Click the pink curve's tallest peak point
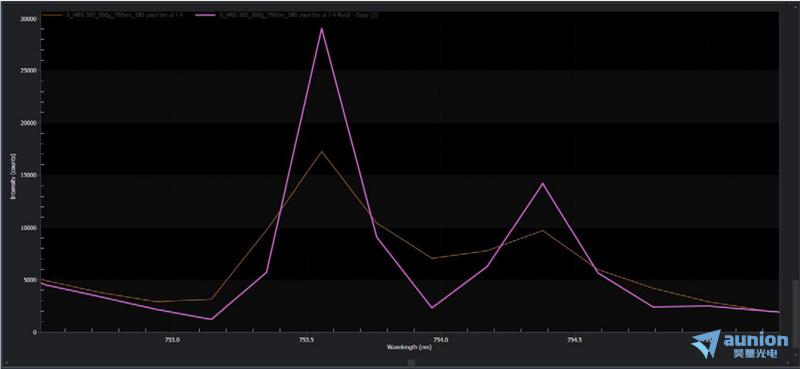 321,29
